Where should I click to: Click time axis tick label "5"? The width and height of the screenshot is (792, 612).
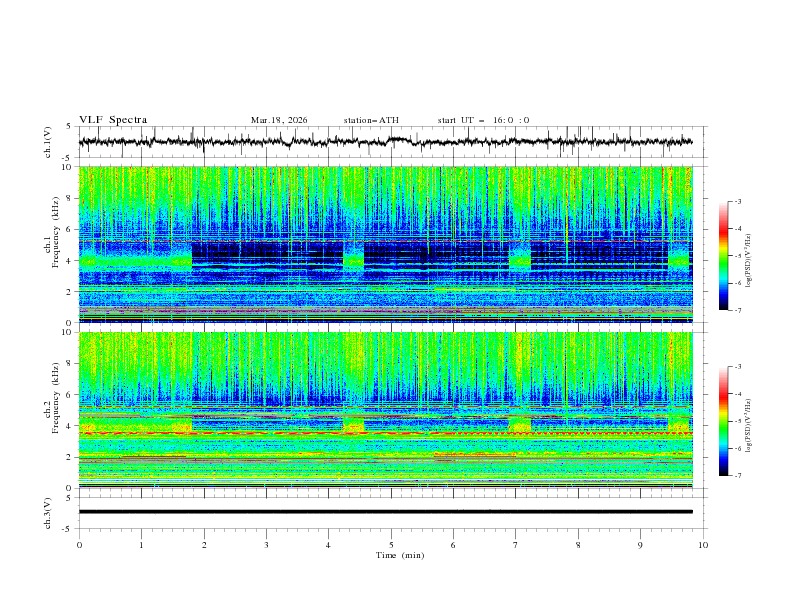pyautogui.click(x=391, y=545)
